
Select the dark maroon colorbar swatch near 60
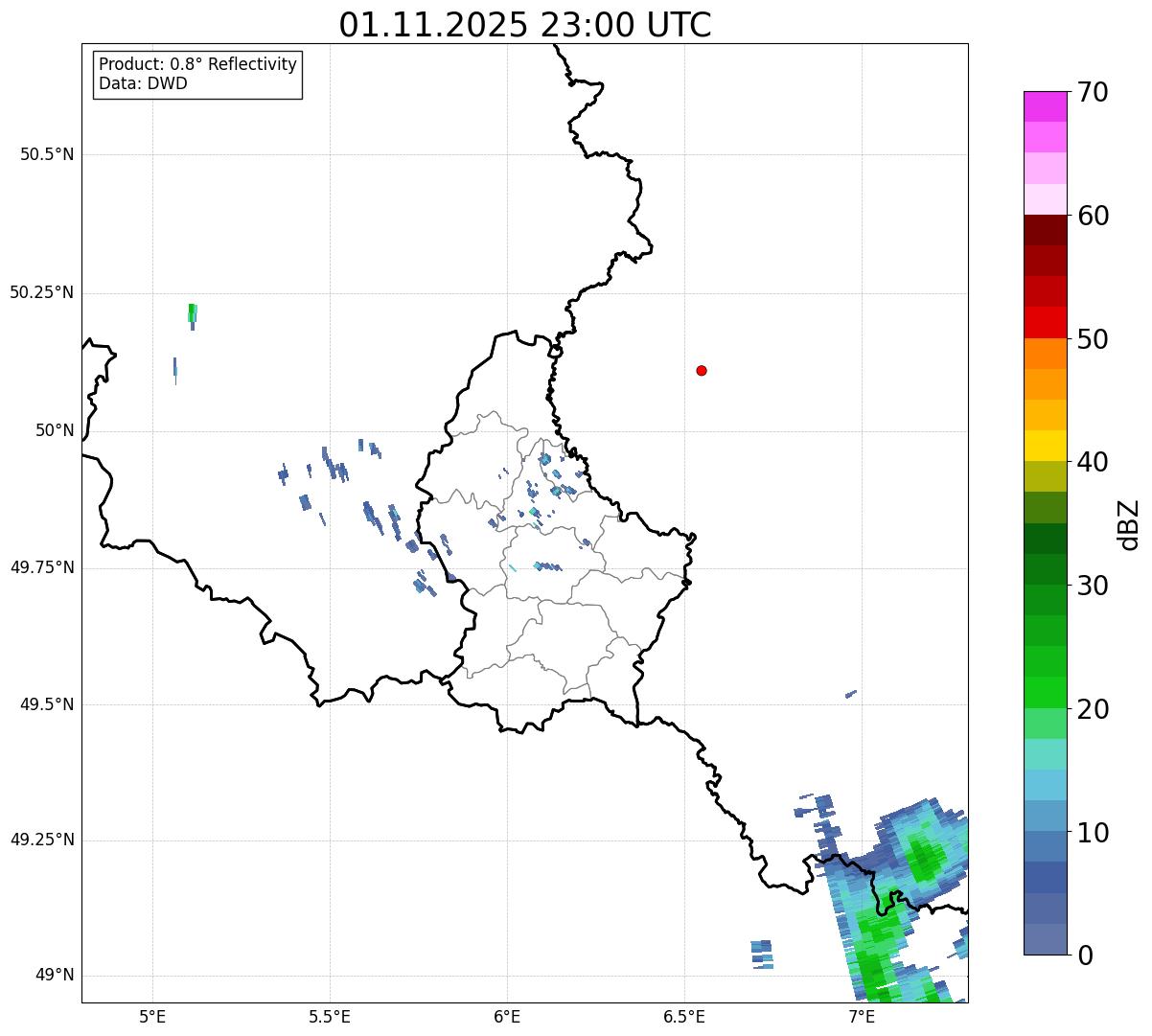[1045, 230]
